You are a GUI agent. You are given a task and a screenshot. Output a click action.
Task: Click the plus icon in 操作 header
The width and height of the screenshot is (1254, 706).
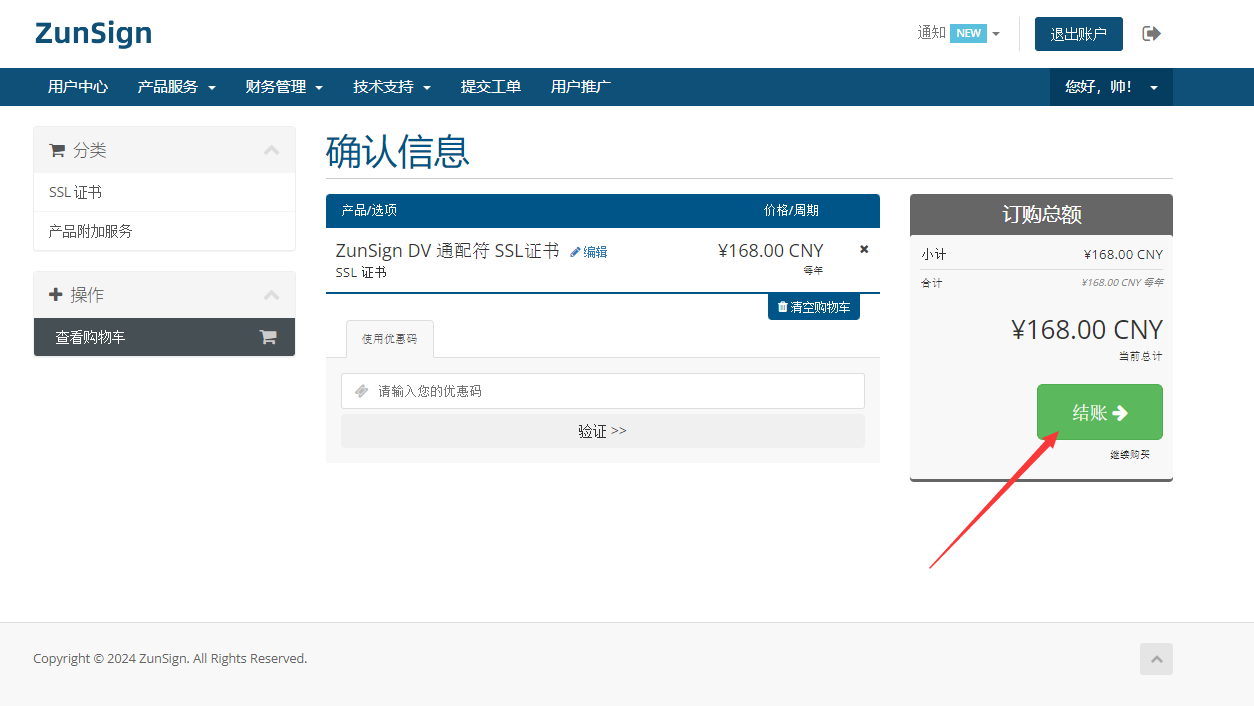pyautogui.click(x=56, y=295)
